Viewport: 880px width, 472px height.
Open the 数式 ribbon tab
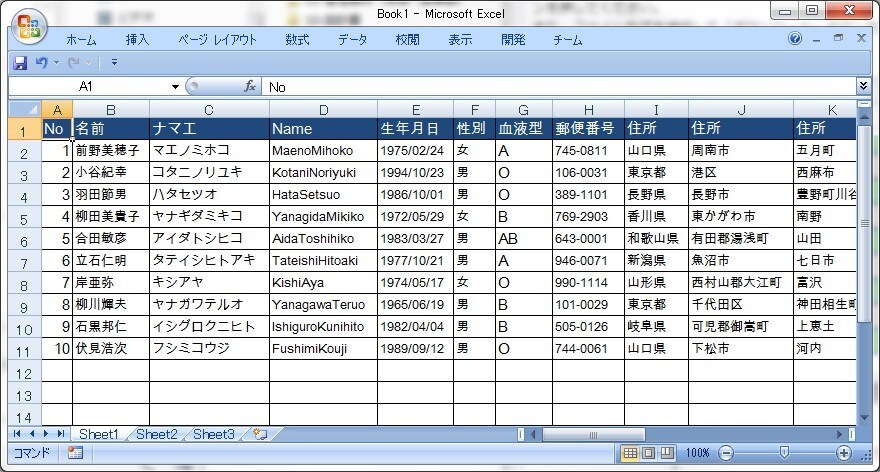(297, 40)
